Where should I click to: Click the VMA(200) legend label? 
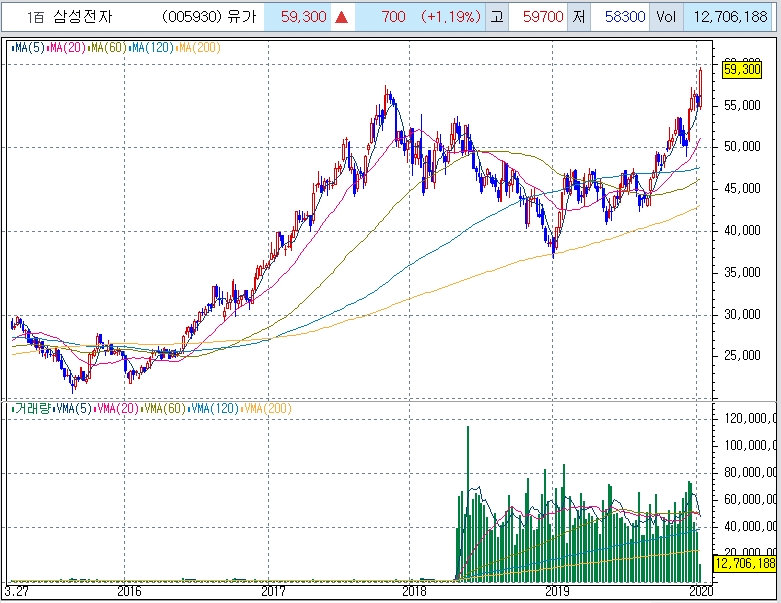click(x=267, y=408)
